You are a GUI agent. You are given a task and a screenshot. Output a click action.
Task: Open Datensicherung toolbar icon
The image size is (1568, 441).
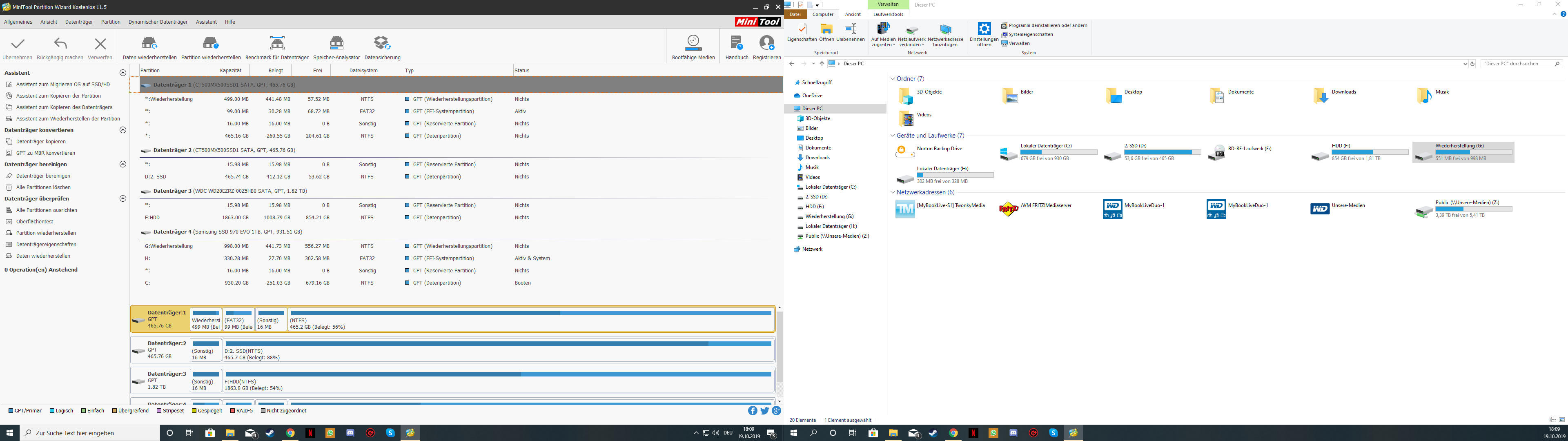tap(382, 44)
